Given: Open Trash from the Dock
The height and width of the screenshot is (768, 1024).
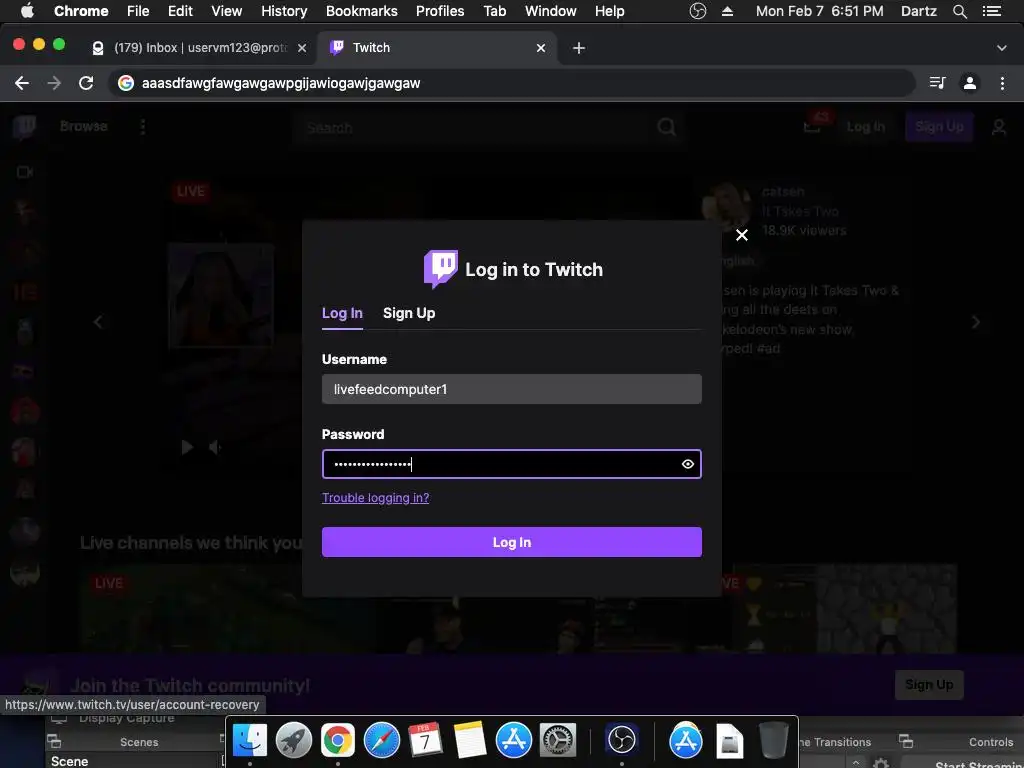Looking at the screenshot, I should (774, 740).
